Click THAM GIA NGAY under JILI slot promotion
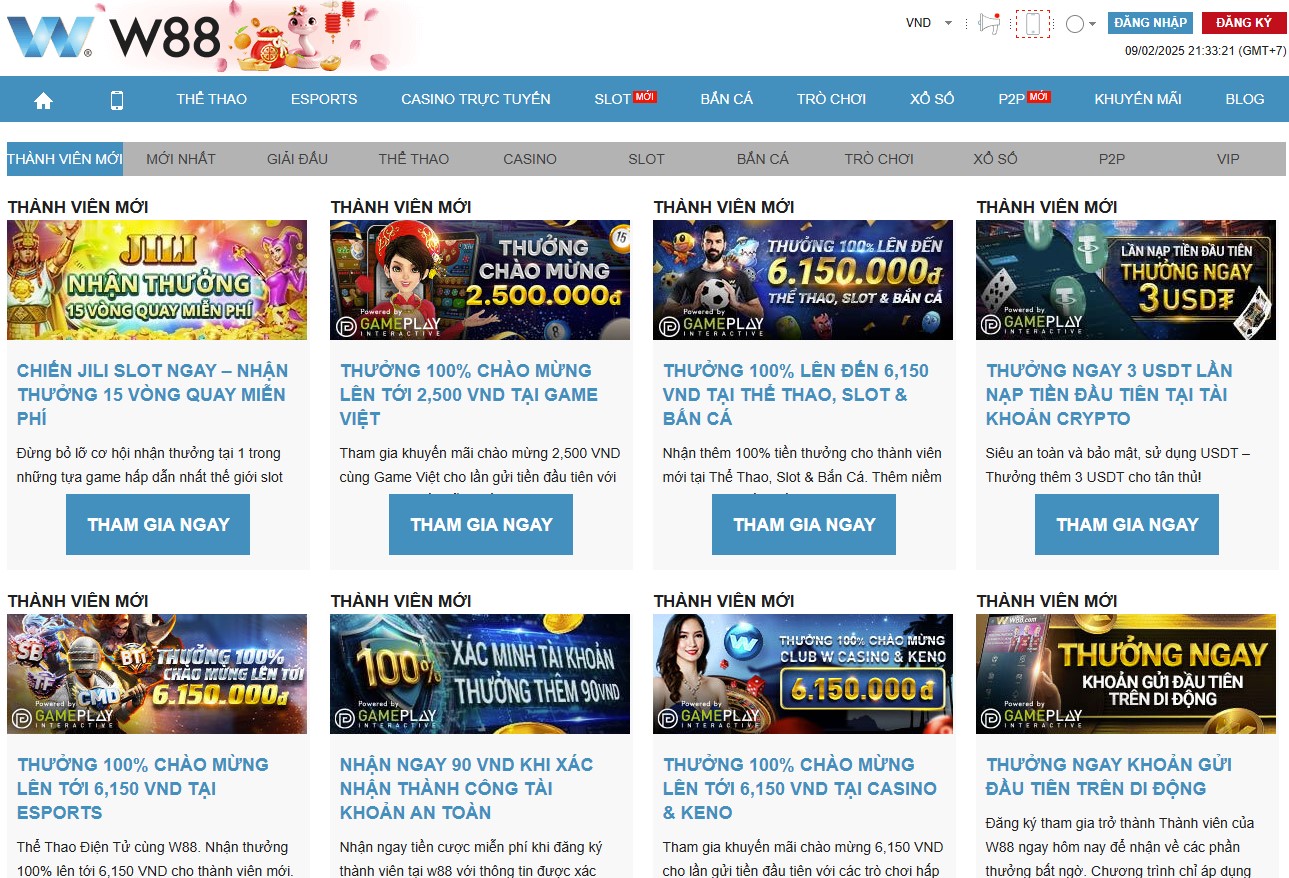1289x878 pixels. pos(158,524)
